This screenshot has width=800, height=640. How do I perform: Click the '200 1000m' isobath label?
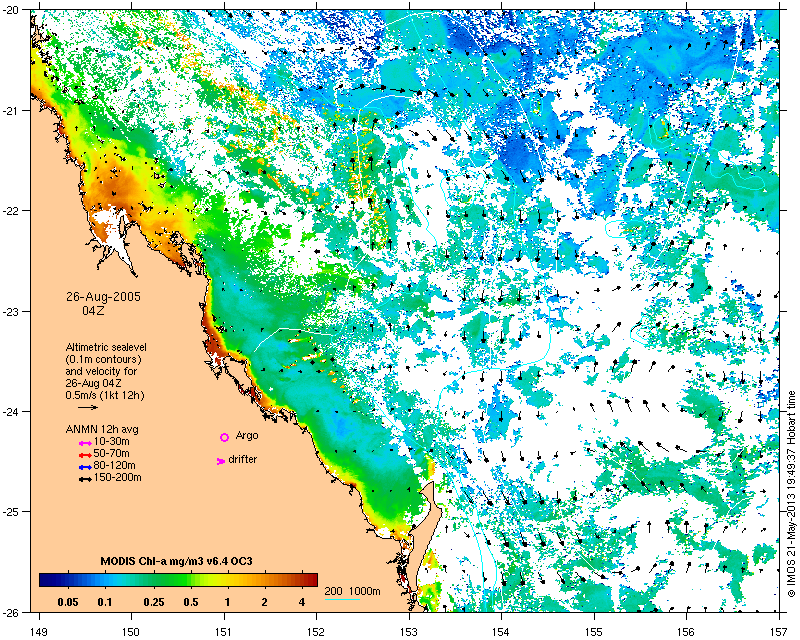coord(353,592)
